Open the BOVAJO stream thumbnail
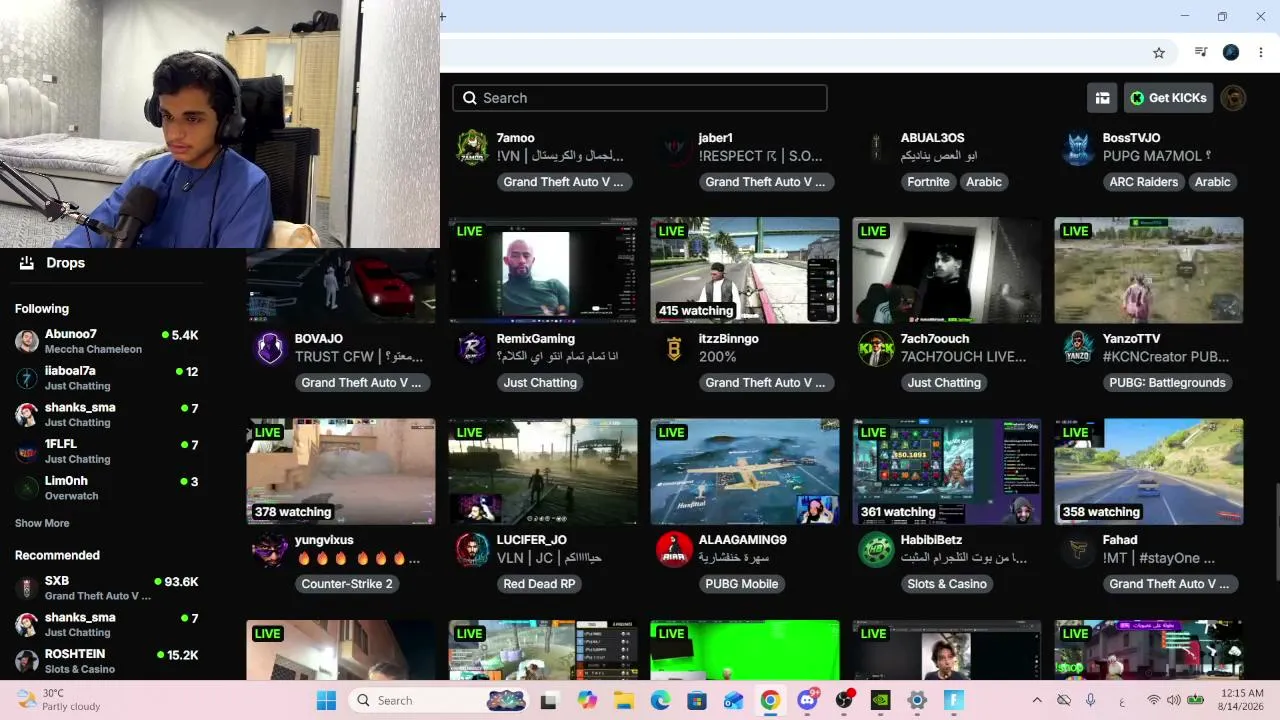Viewport: 1280px width, 720px height. click(x=341, y=286)
